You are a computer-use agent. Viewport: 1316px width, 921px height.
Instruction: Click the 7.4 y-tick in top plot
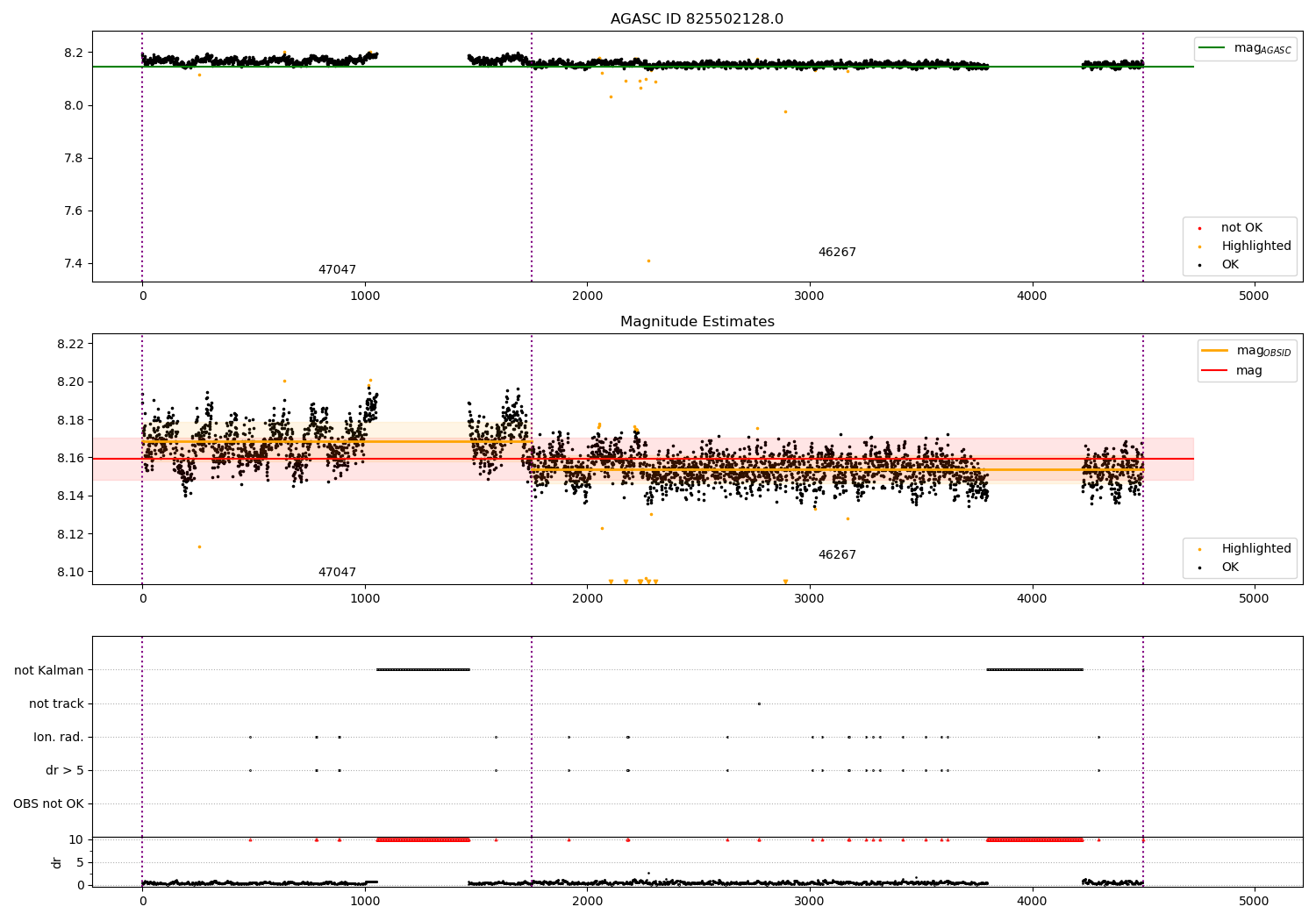pos(74,263)
